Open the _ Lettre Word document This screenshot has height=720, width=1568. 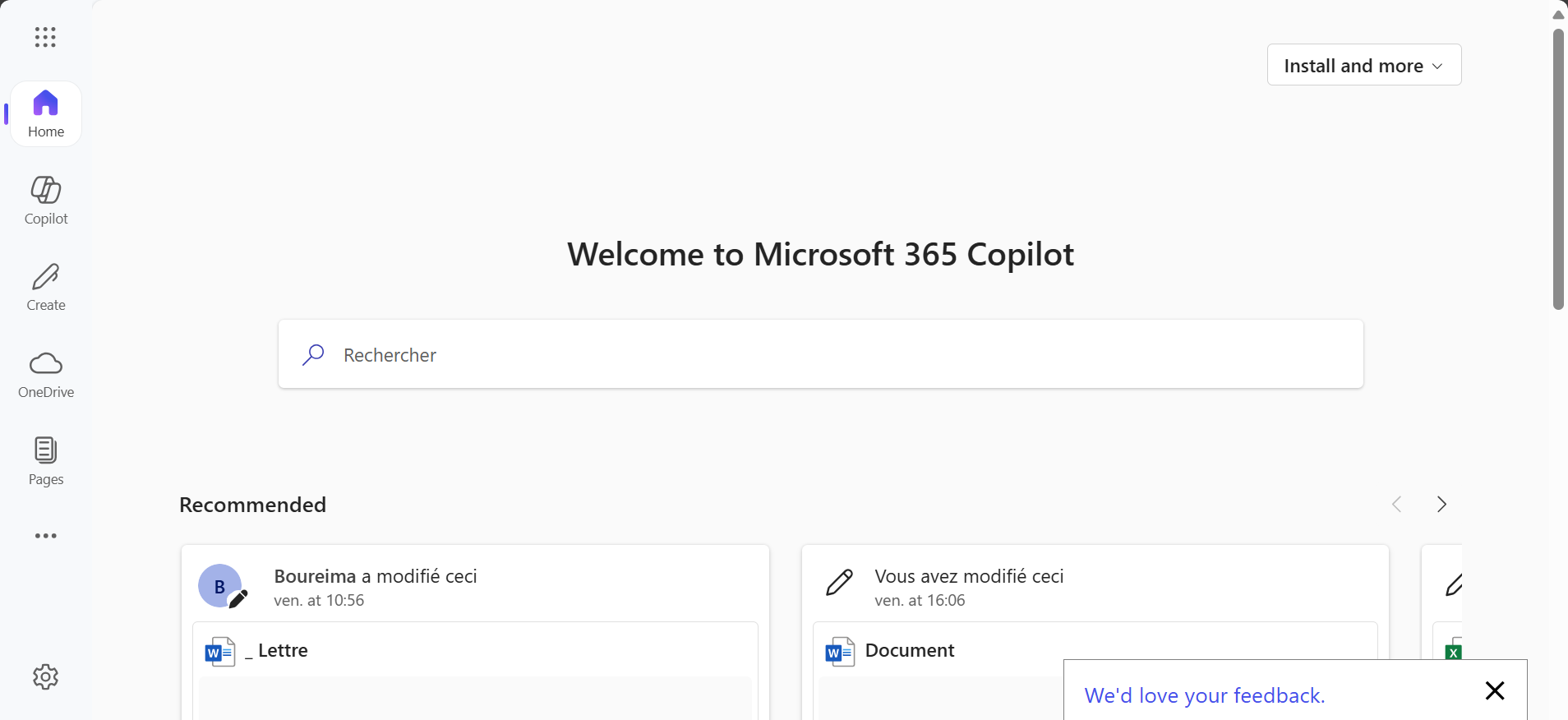pyautogui.click(x=283, y=651)
